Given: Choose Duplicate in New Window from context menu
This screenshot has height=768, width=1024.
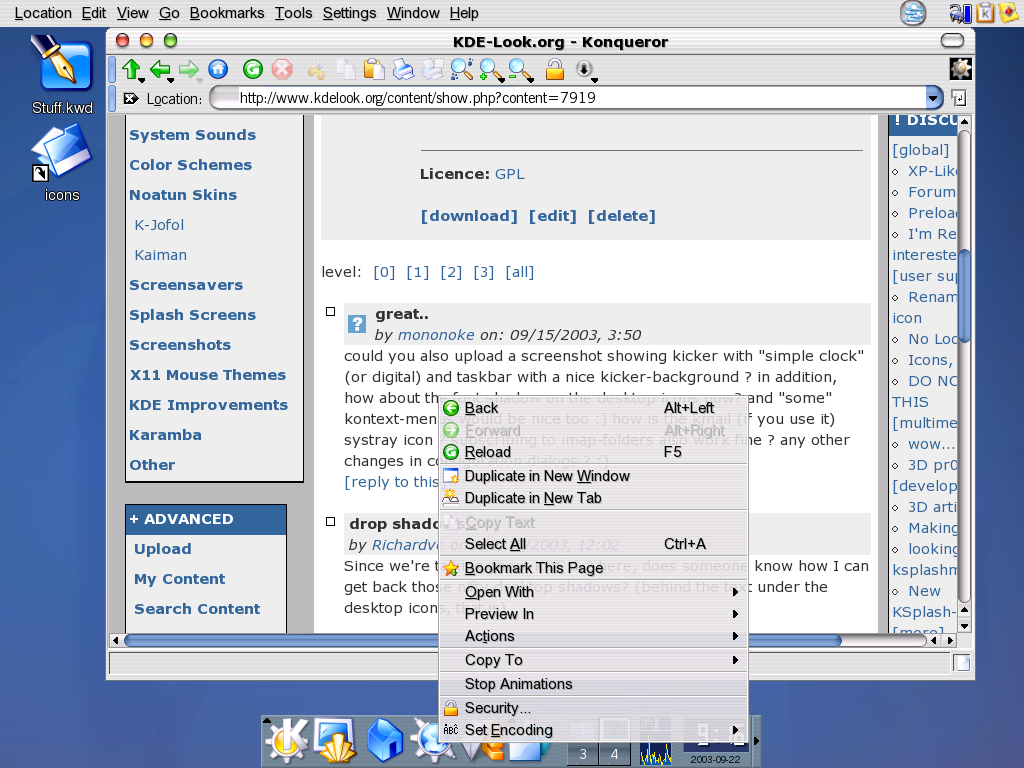Looking at the screenshot, I should click(594, 476).
